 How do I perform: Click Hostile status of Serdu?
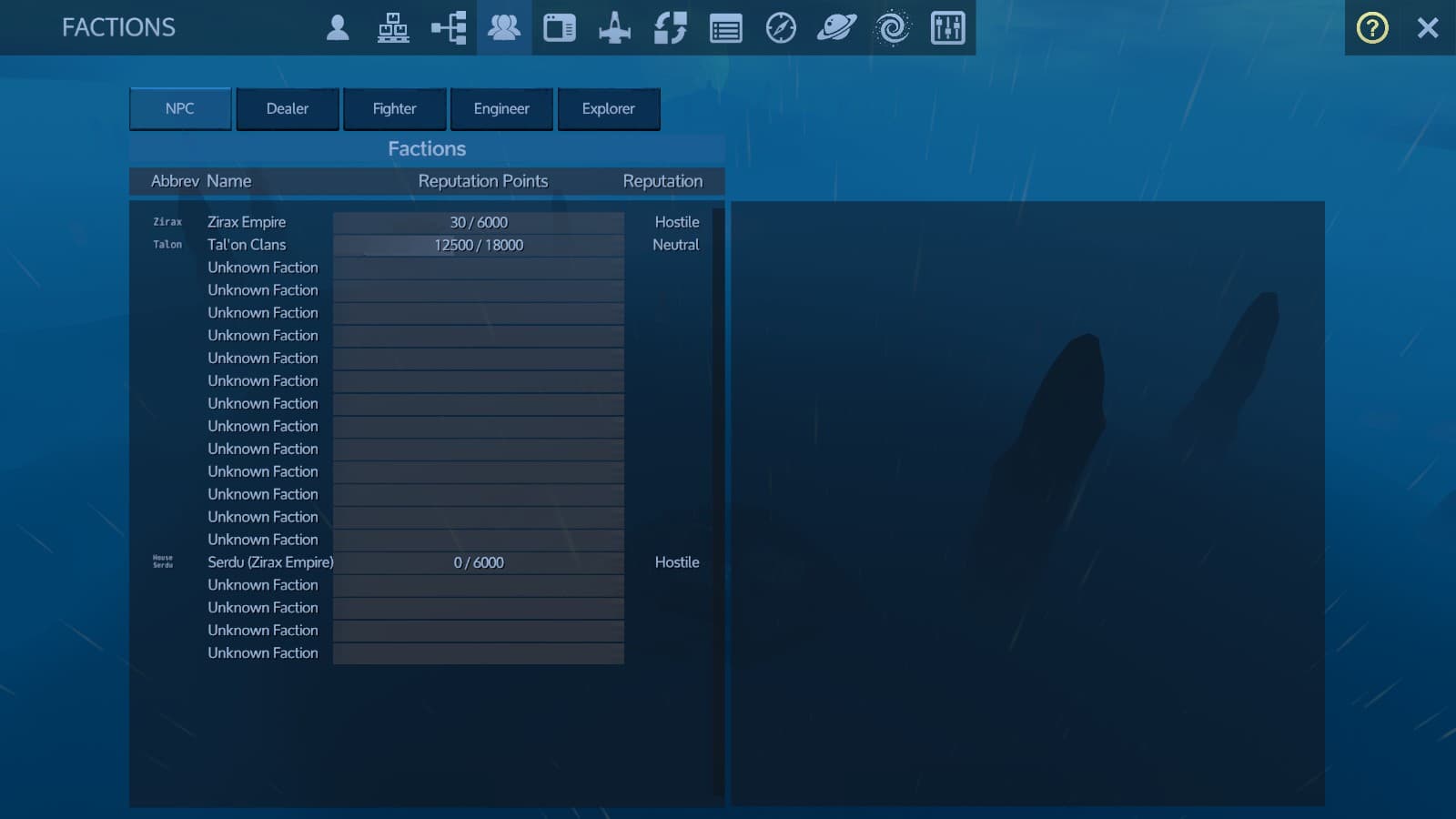click(x=677, y=562)
